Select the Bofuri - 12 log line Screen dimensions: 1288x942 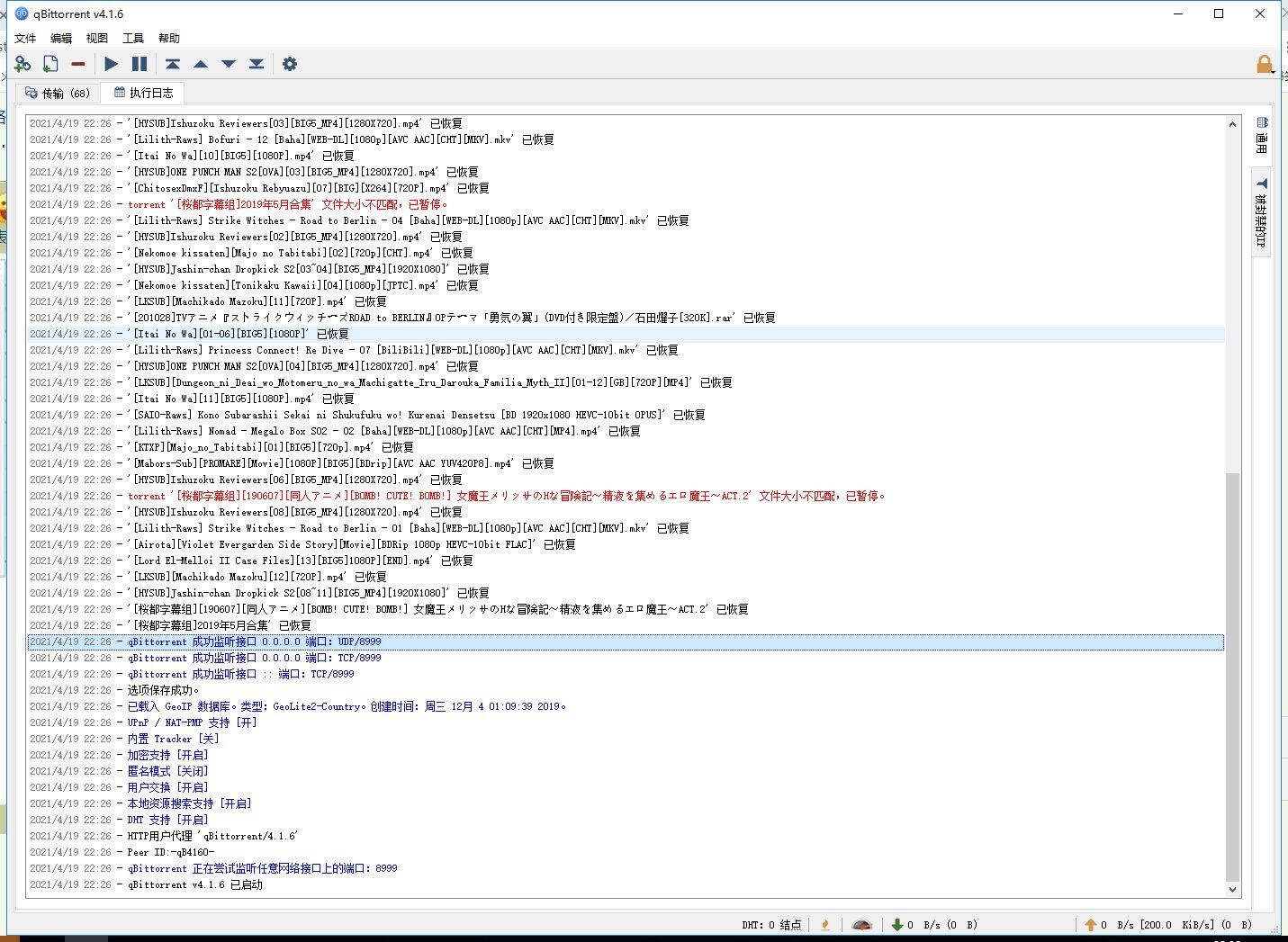click(x=626, y=139)
